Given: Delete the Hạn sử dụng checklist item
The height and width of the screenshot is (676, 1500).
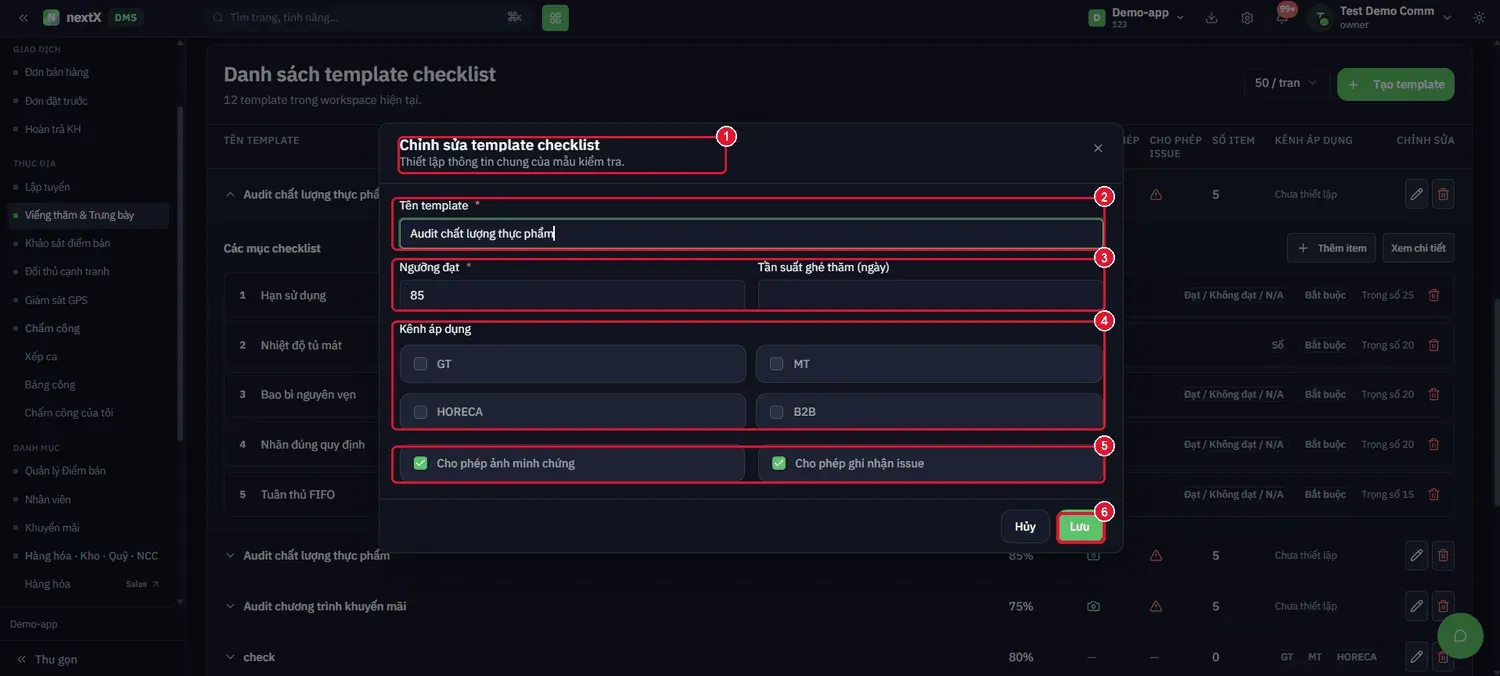Looking at the screenshot, I should click(x=1434, y=295).
